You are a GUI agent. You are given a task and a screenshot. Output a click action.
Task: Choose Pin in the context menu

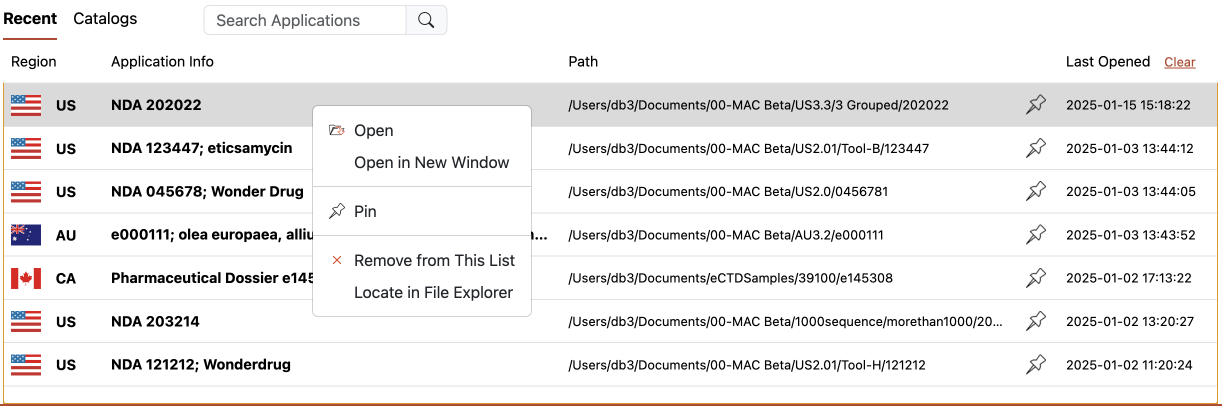point(365,211)
